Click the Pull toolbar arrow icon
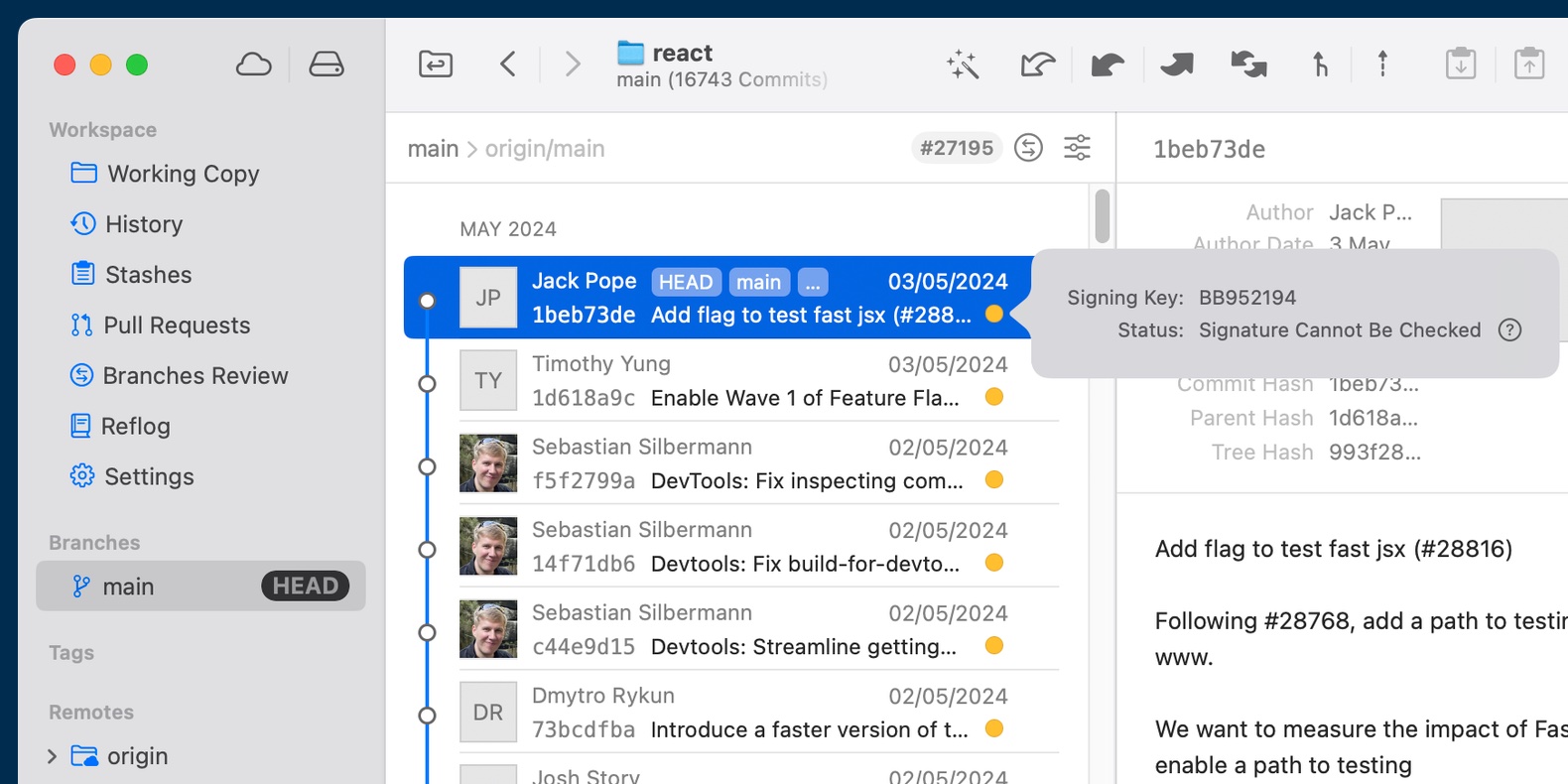Viewport: 1568px width, 784px height. (x=1107, y=65)
